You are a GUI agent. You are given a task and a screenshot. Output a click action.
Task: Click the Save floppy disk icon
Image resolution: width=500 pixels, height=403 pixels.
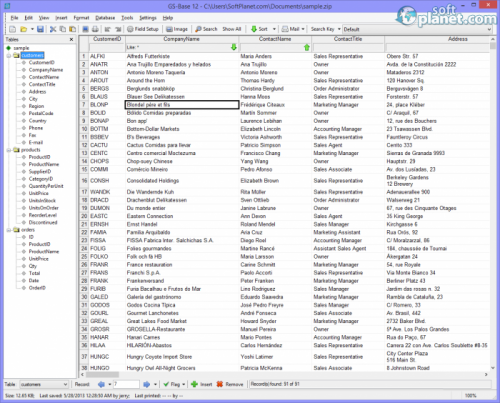click(40, 29)
